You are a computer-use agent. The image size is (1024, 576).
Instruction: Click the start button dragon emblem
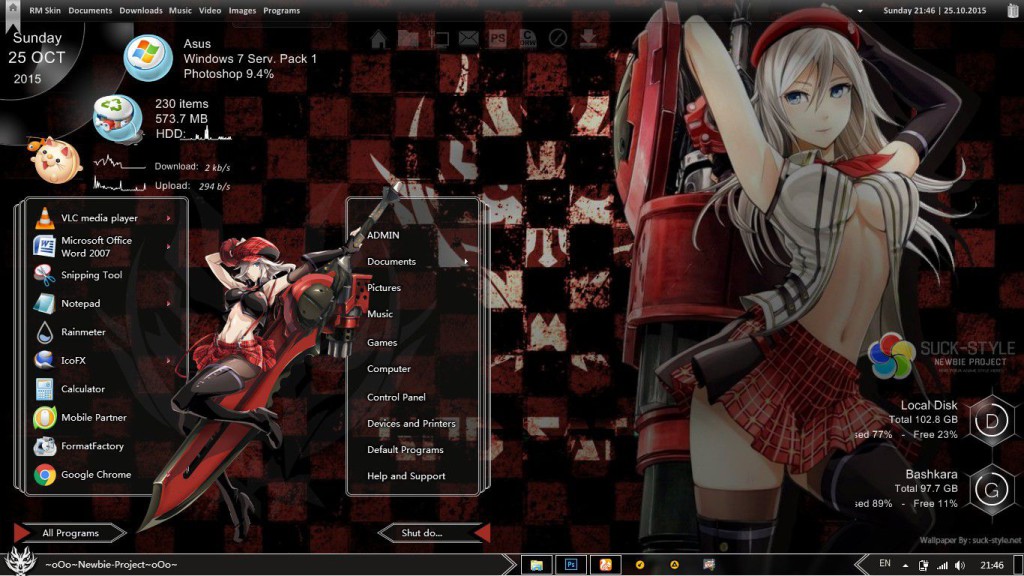coord(20,561)
